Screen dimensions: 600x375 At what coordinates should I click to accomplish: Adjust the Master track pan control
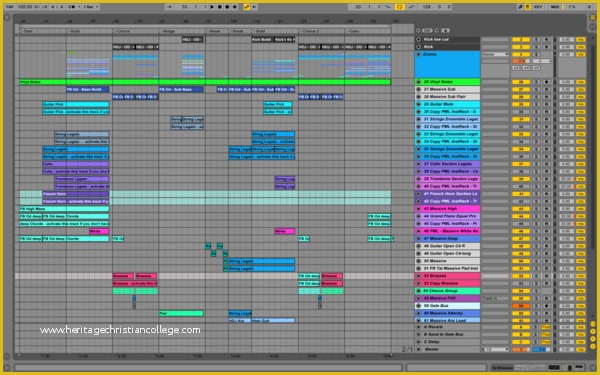coord(541,349)
